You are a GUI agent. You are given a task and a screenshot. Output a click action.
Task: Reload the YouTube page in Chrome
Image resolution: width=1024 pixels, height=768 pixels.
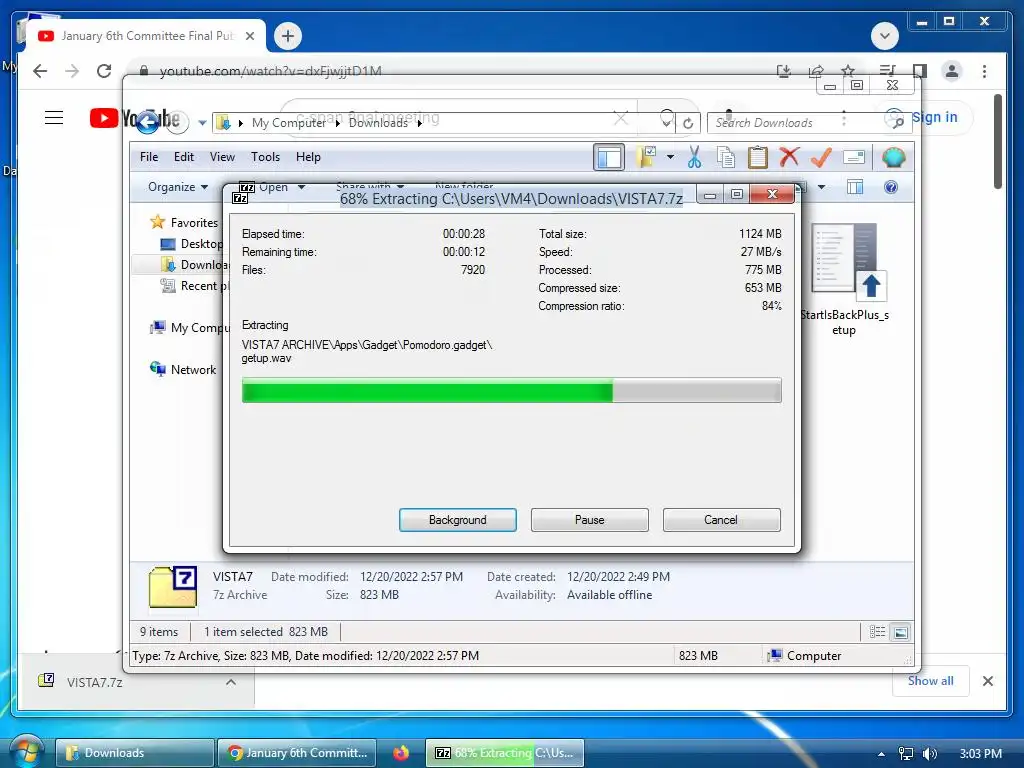pos(104,71)
